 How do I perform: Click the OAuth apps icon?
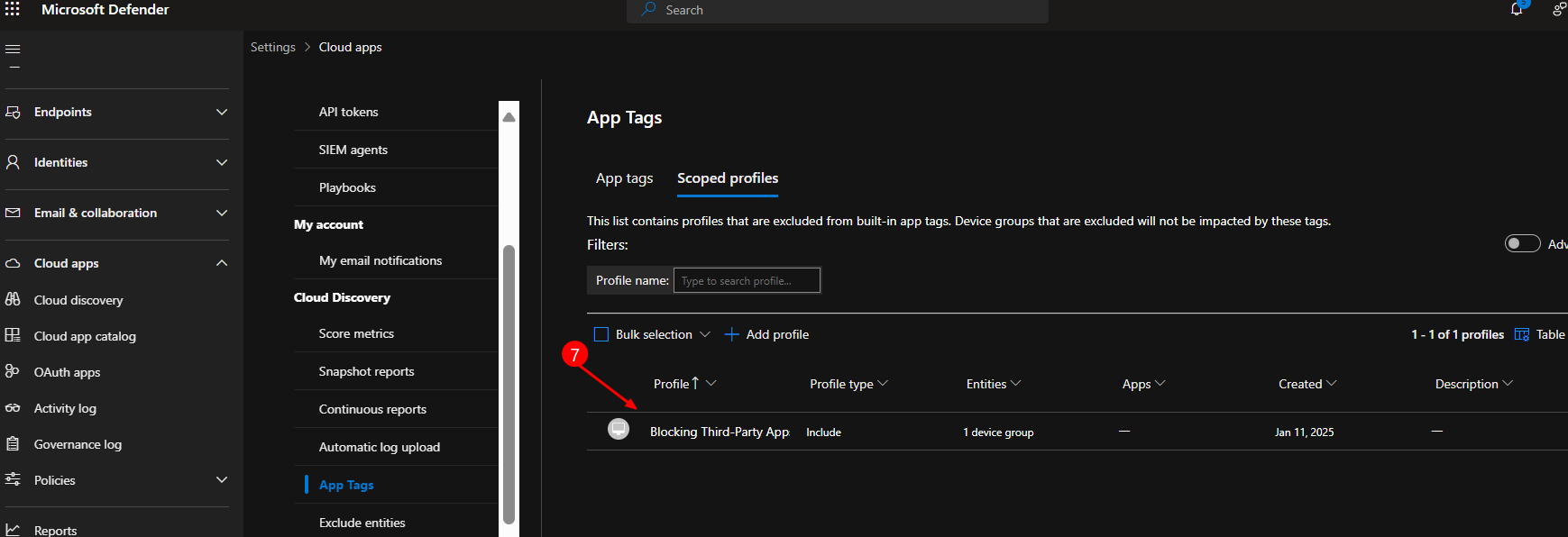click(x=13, y=371)
